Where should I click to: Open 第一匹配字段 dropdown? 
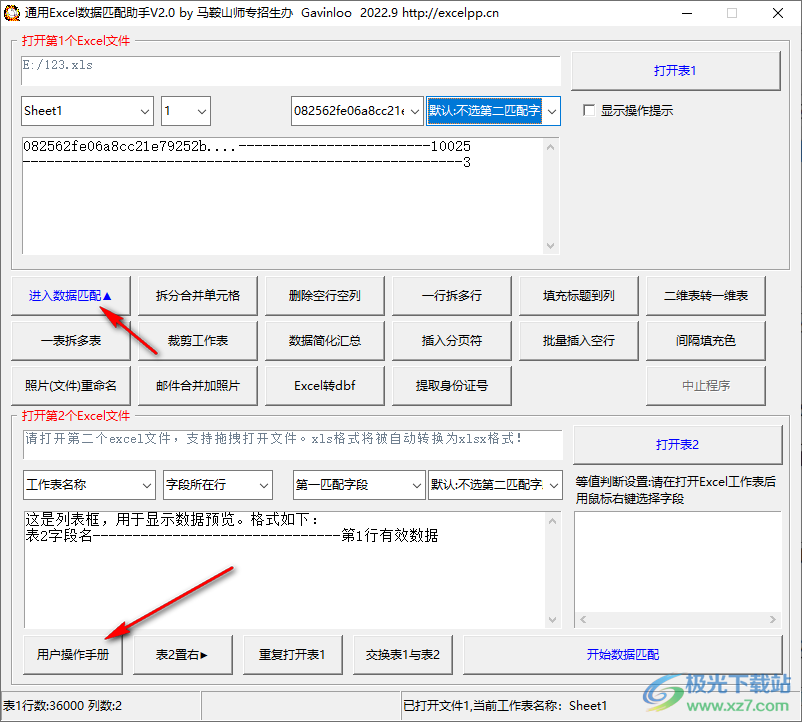(x=359, y=485)
